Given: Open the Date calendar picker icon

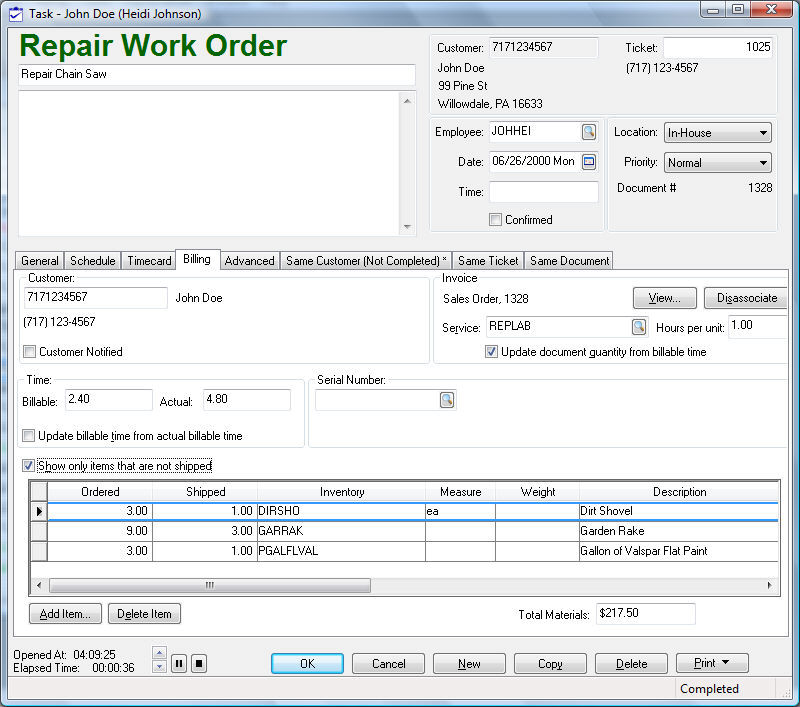Looking at the screenshot, I should tap(588, 161).
